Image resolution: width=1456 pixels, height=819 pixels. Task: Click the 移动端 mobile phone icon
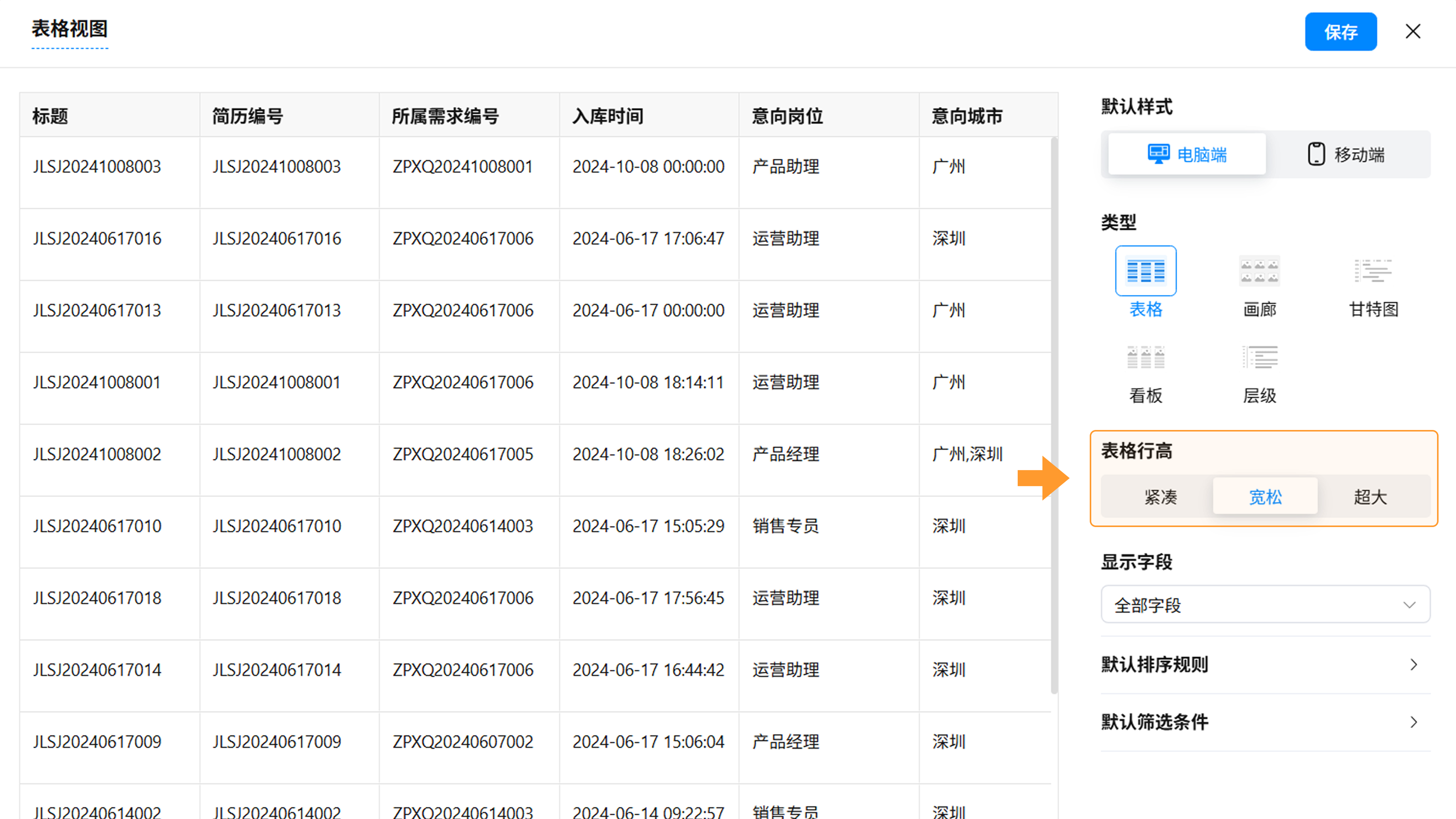pos(1316,154)
